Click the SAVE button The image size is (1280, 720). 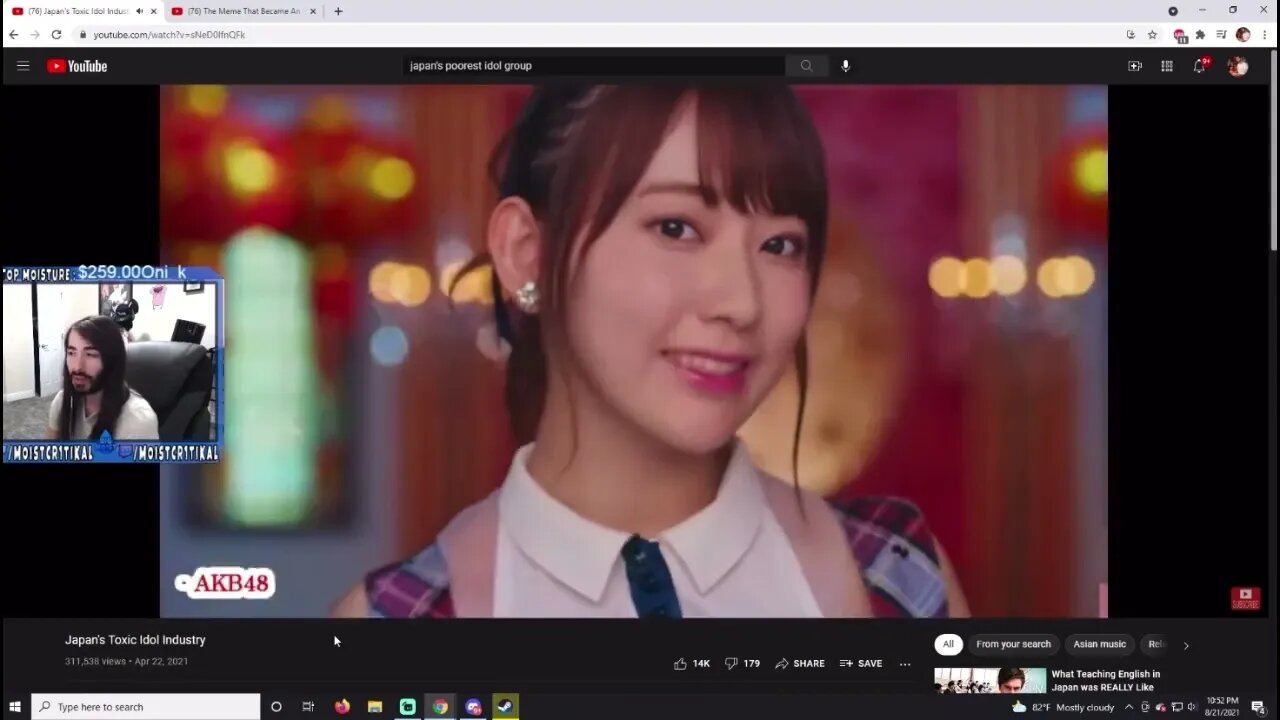861,663
